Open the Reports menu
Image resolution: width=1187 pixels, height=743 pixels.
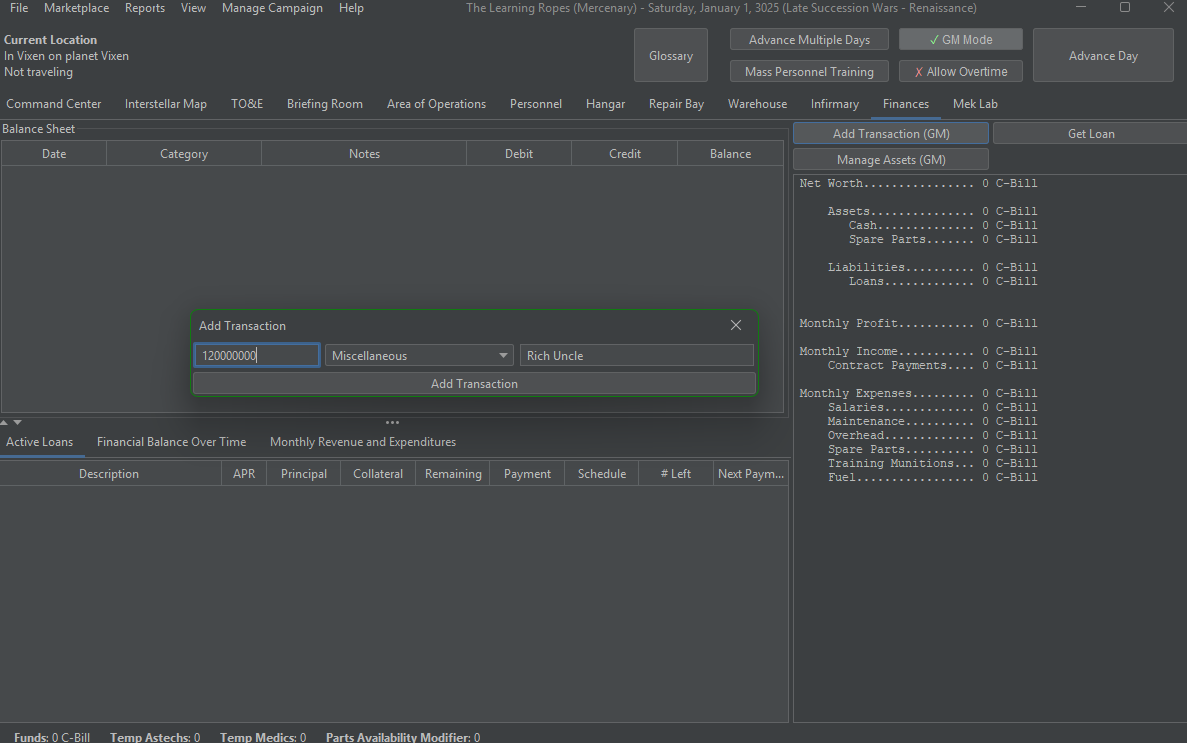(145, 8)
